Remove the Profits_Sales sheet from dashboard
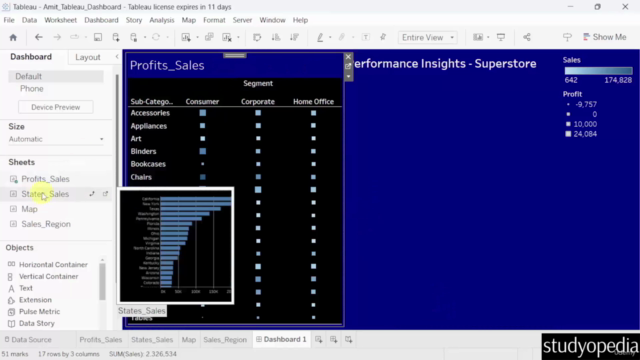This screenshot has width=640, height=360. point(348,57)
